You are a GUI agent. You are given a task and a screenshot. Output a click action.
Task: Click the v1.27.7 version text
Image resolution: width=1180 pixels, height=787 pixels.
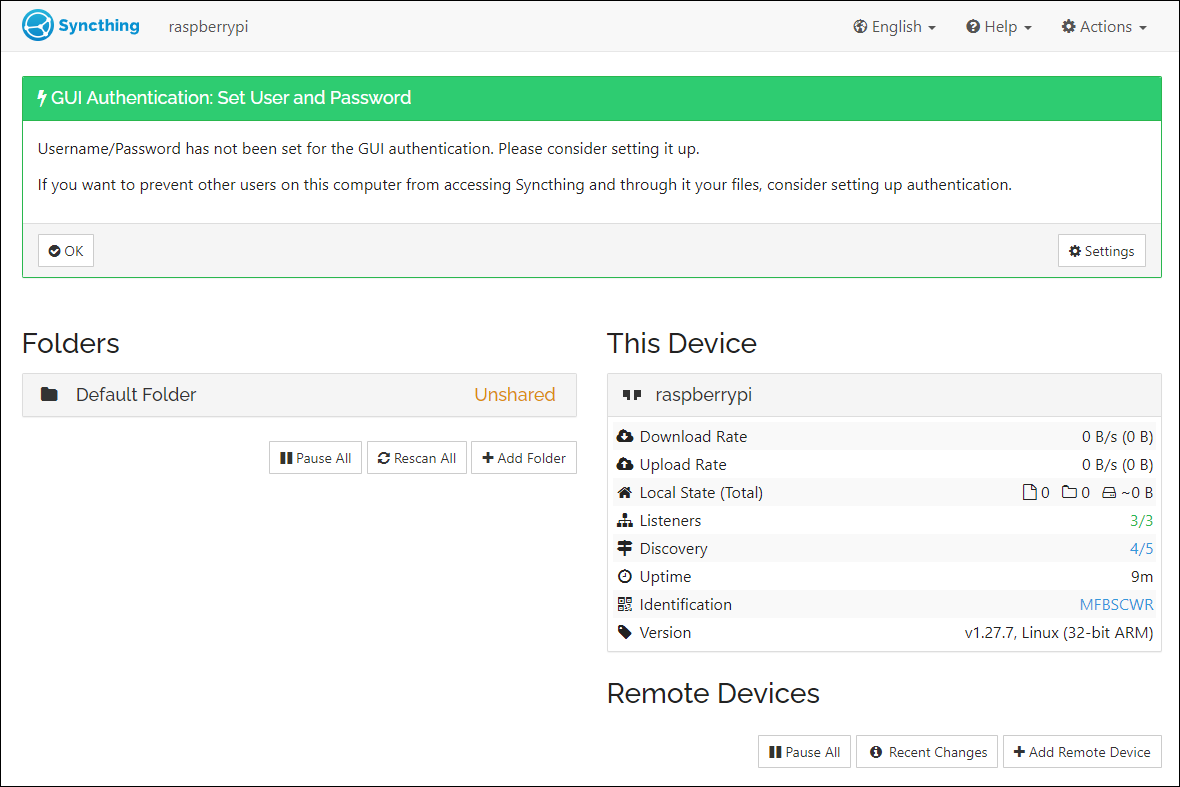click(x=1059, y=632)
